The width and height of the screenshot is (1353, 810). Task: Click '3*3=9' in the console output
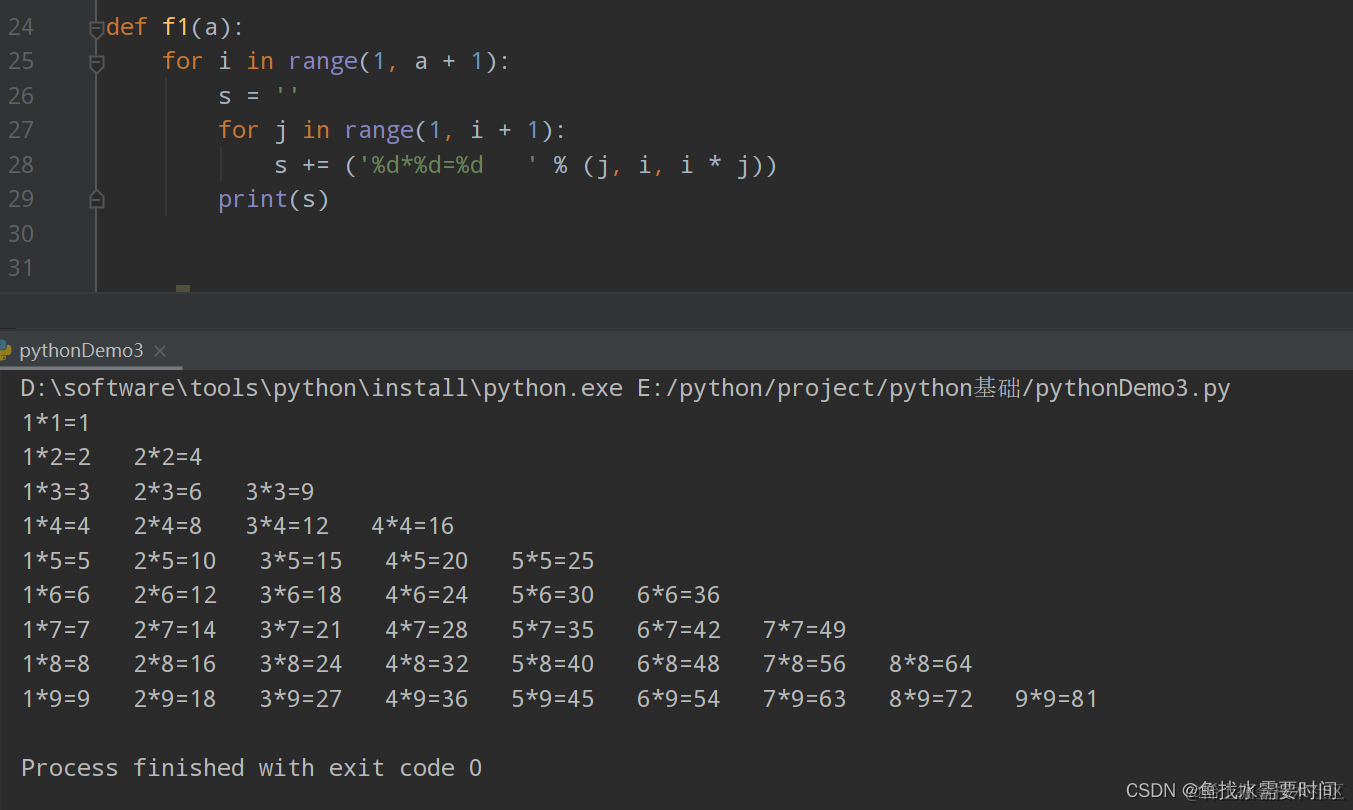tap(280, 492)
